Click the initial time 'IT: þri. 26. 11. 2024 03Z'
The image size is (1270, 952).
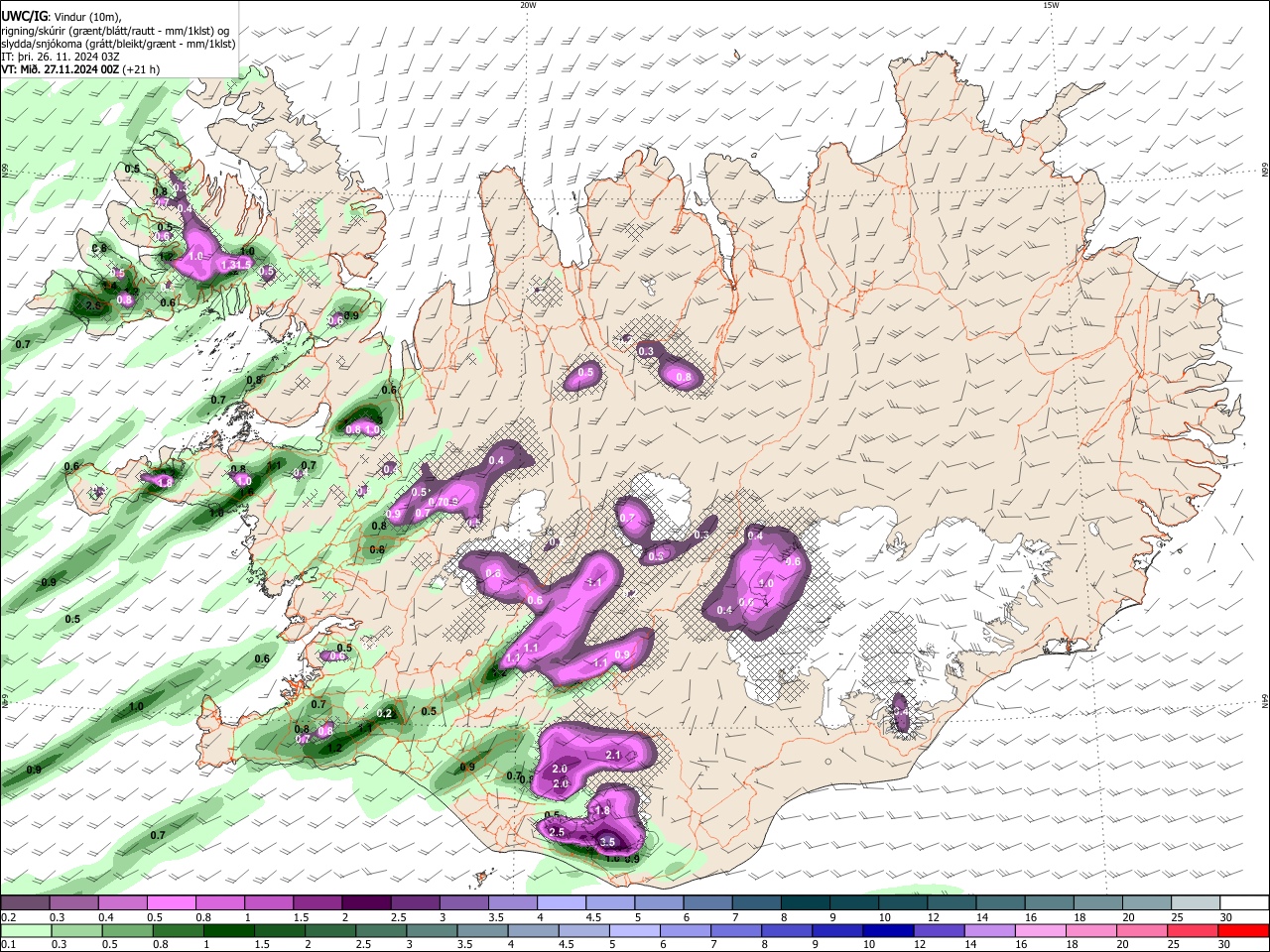click(x=60, y=57)
